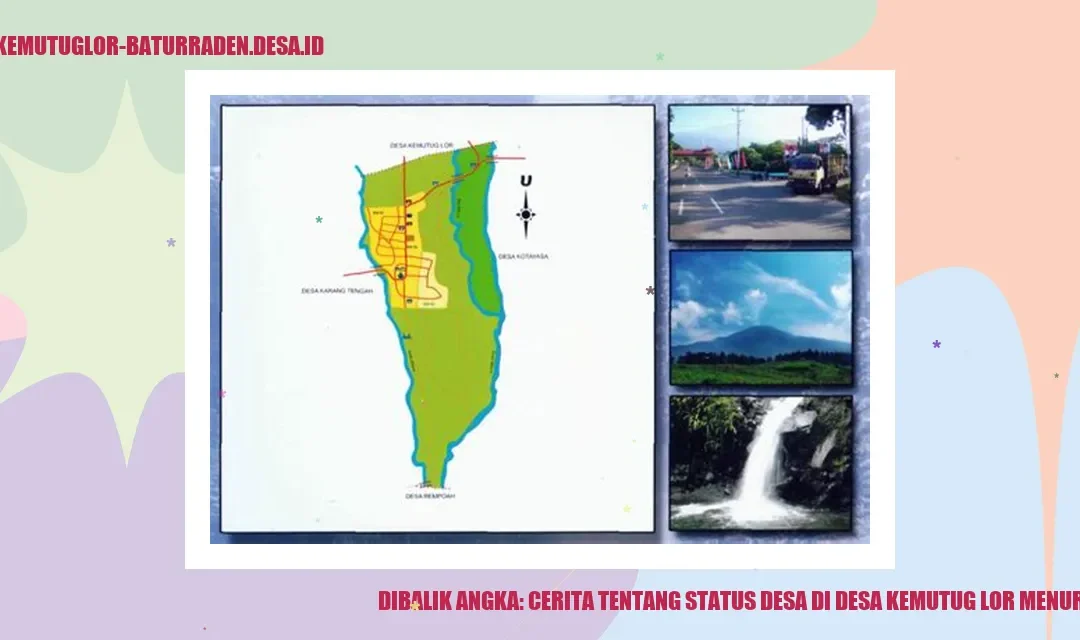Image resolution: width=1080 pixels, height=640 pixels.
Task: Click the purple star on the far left background
Action: coord(171,243)
